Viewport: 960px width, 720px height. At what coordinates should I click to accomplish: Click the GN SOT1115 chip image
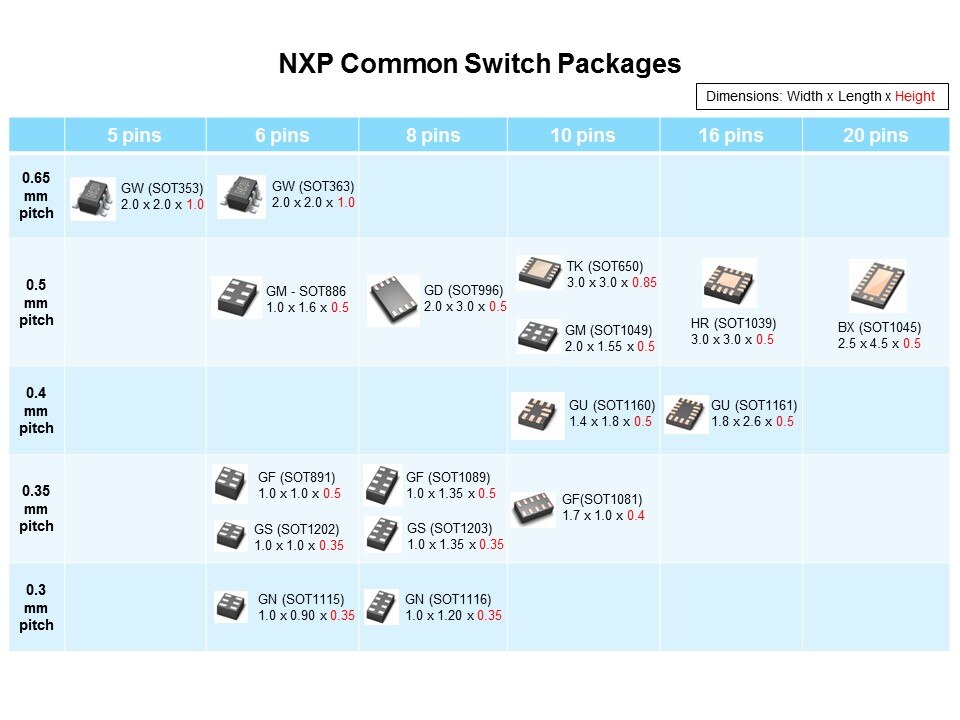pyautogui.click(x=231, y=607)
